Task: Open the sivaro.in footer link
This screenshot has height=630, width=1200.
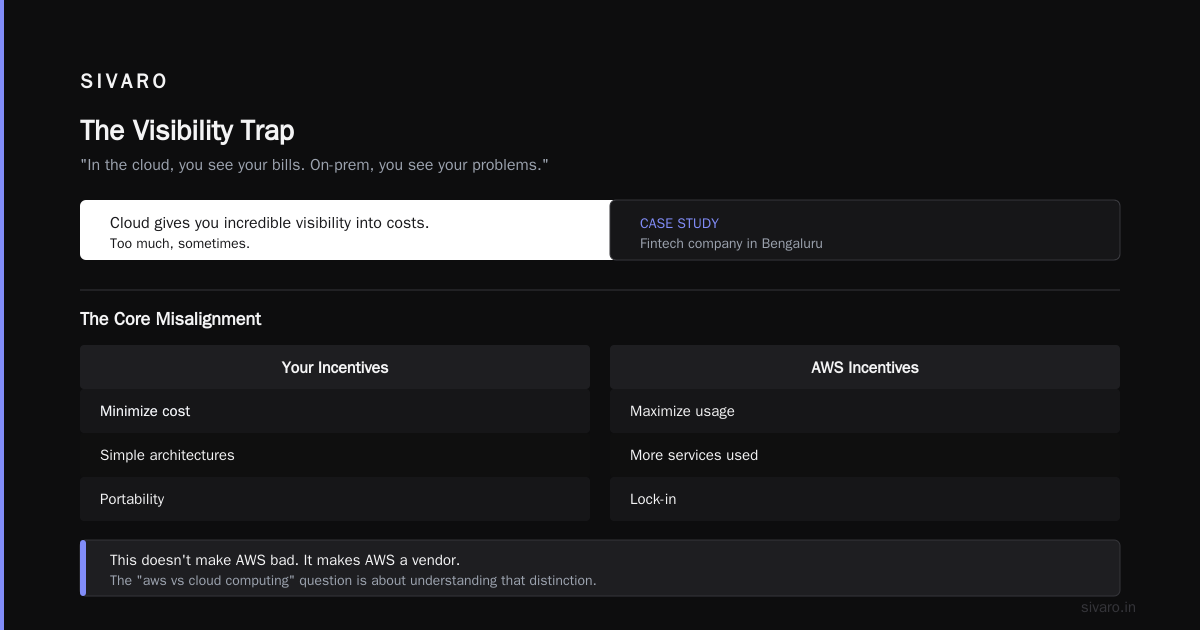Action: [x=1108, y=607]
